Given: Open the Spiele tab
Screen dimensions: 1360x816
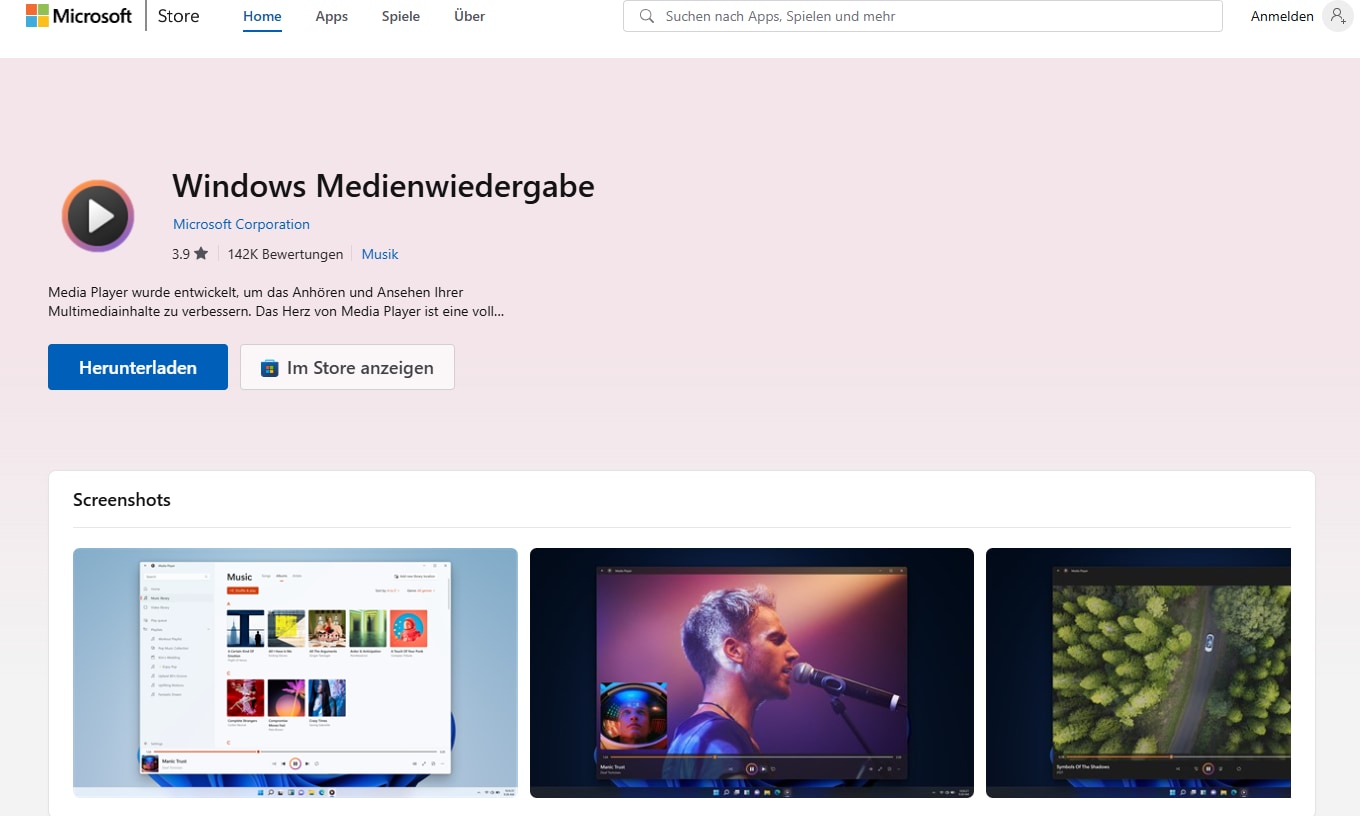Looking at the screenshot, I should [401, 16].
